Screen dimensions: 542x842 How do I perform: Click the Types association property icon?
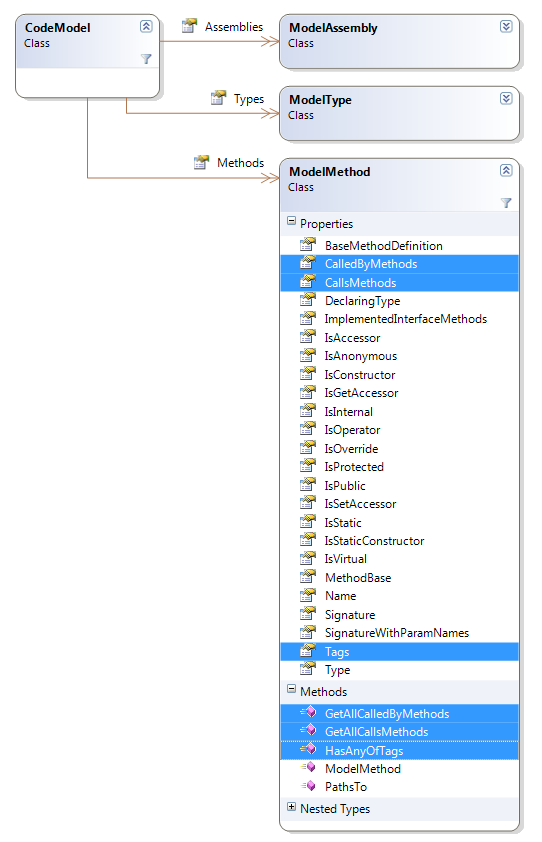[218, 98]
